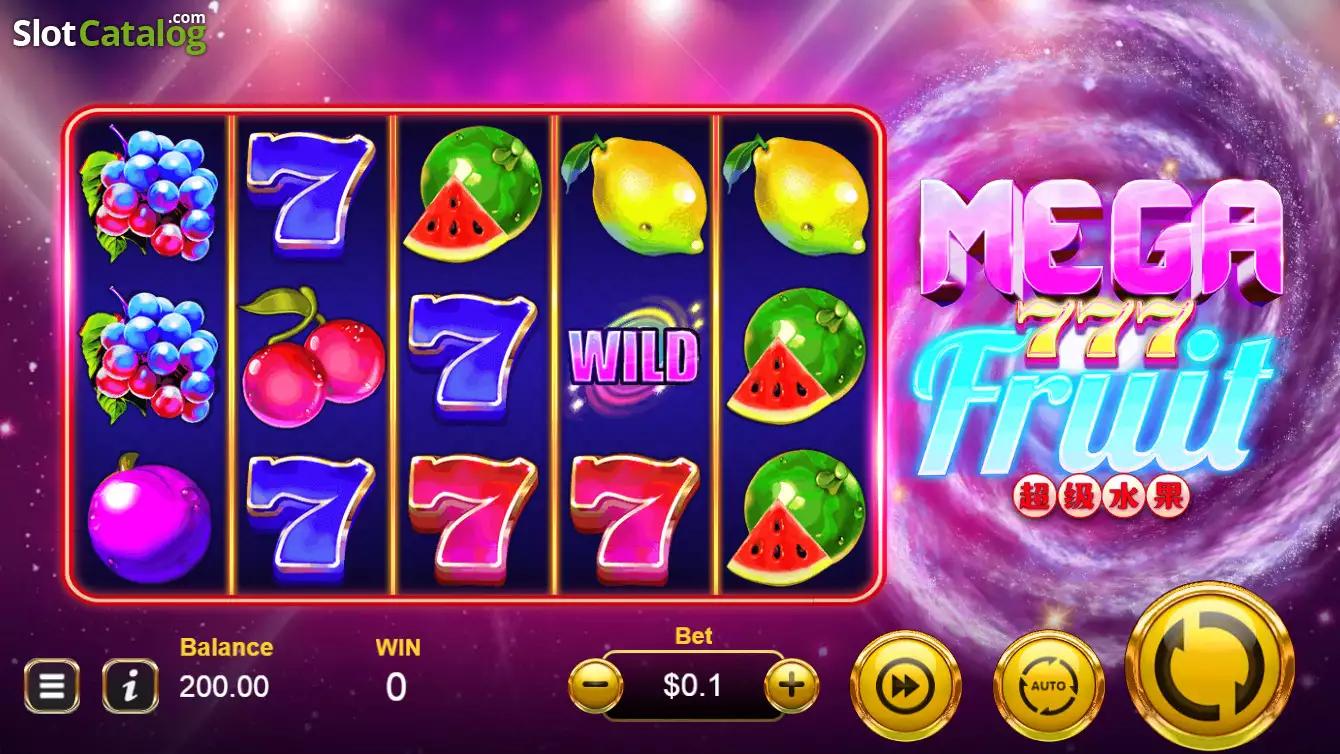Select the WILD symbol on the reels
This screenshot has width=1340, height=754.
point(632,357)
